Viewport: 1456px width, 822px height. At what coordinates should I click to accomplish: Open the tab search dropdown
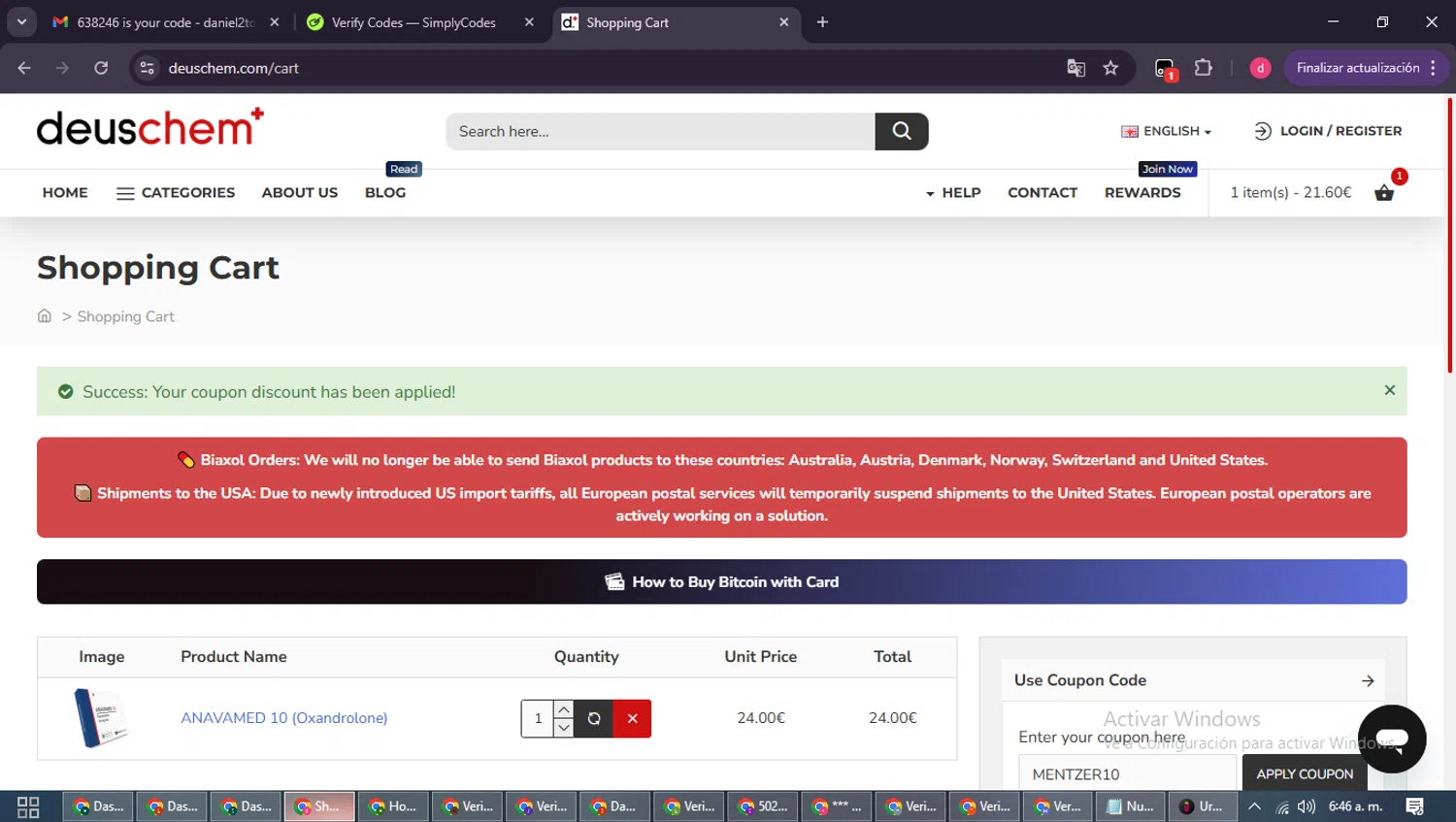point(21,22)
